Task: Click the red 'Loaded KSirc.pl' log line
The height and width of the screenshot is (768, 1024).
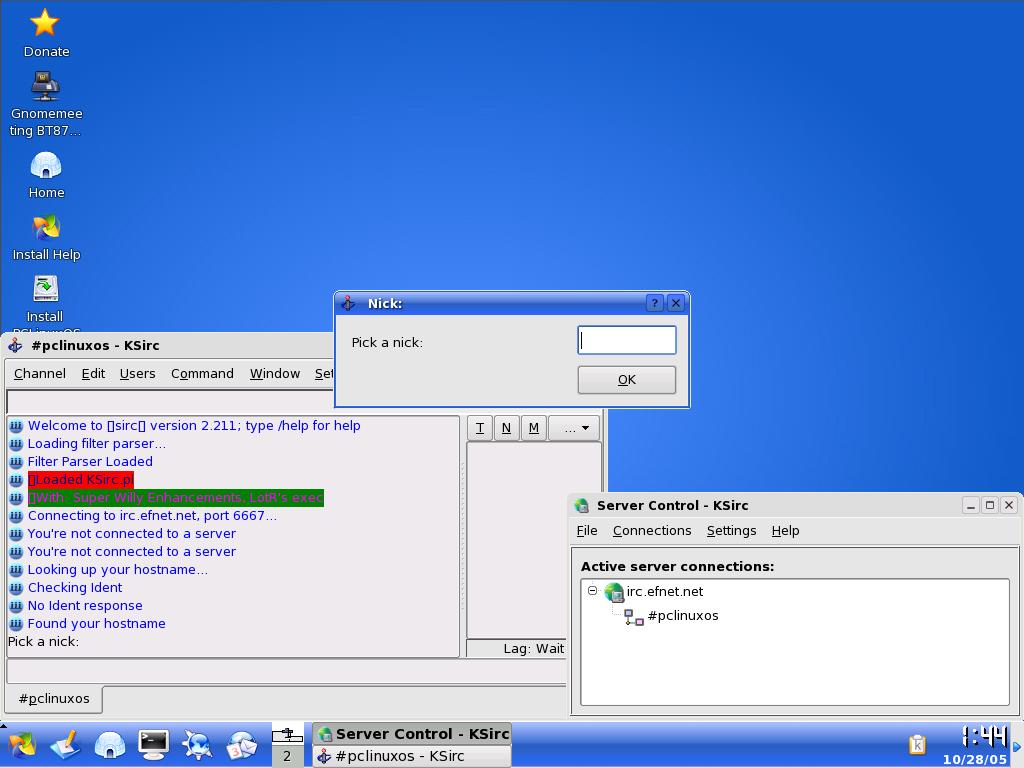Action: [x=81, y=479]
